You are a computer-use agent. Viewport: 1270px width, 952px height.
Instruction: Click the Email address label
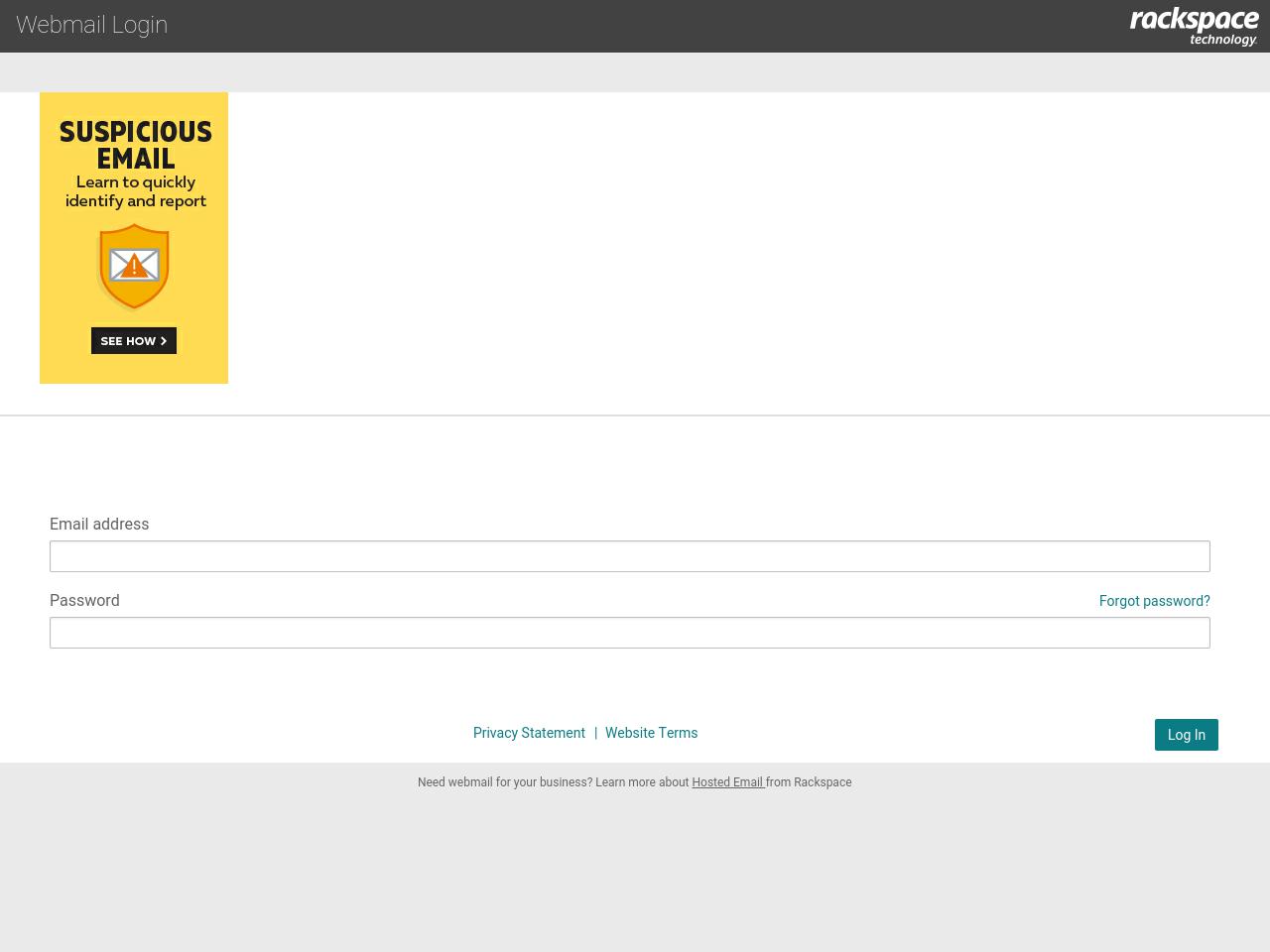[x=99, y=524]
